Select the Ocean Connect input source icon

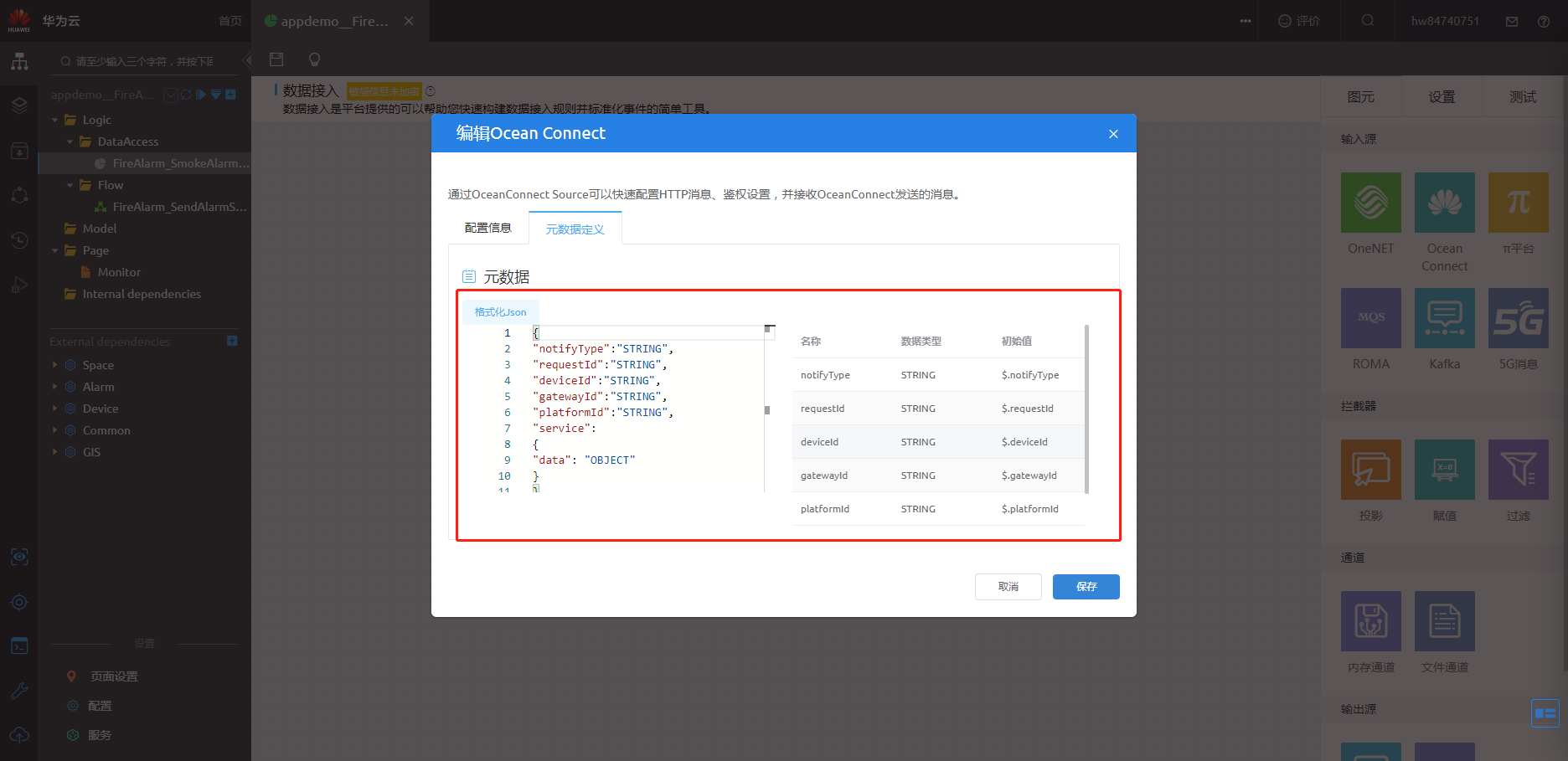[x=1445, y=203]
